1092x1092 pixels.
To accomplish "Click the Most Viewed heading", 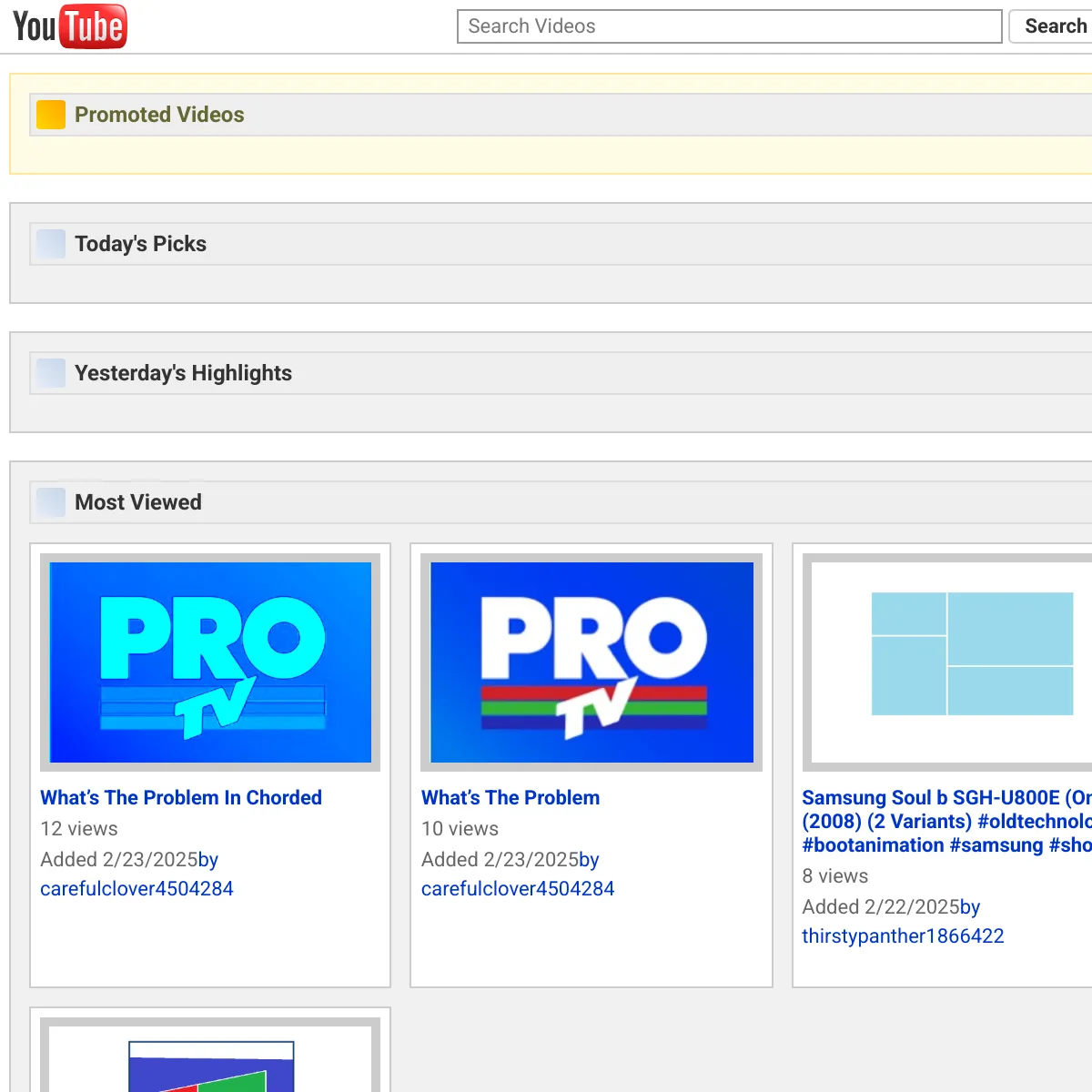I will [x=138, y=502].
